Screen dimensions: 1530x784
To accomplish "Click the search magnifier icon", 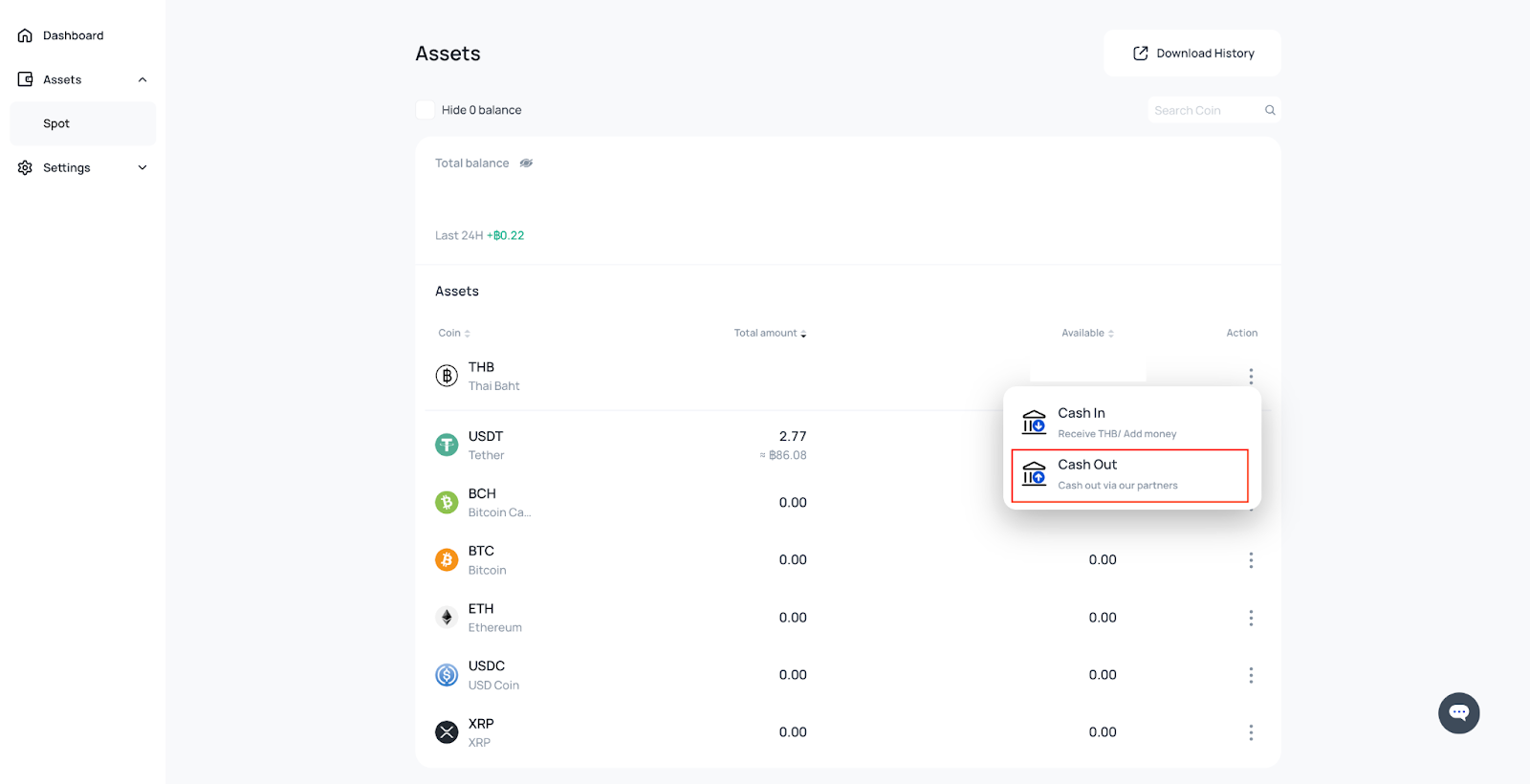I will 1270,110.
